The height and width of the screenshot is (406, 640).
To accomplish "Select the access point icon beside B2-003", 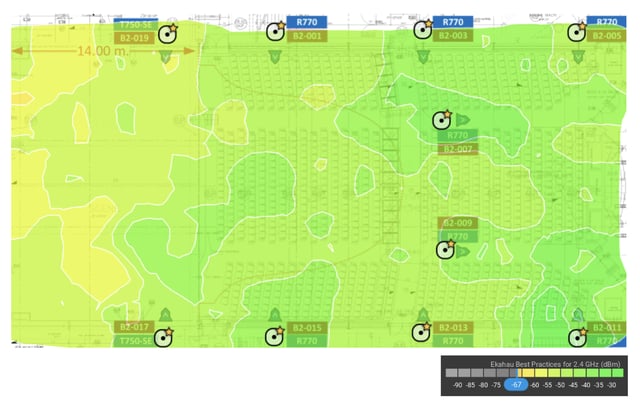I will pos(422,30).
